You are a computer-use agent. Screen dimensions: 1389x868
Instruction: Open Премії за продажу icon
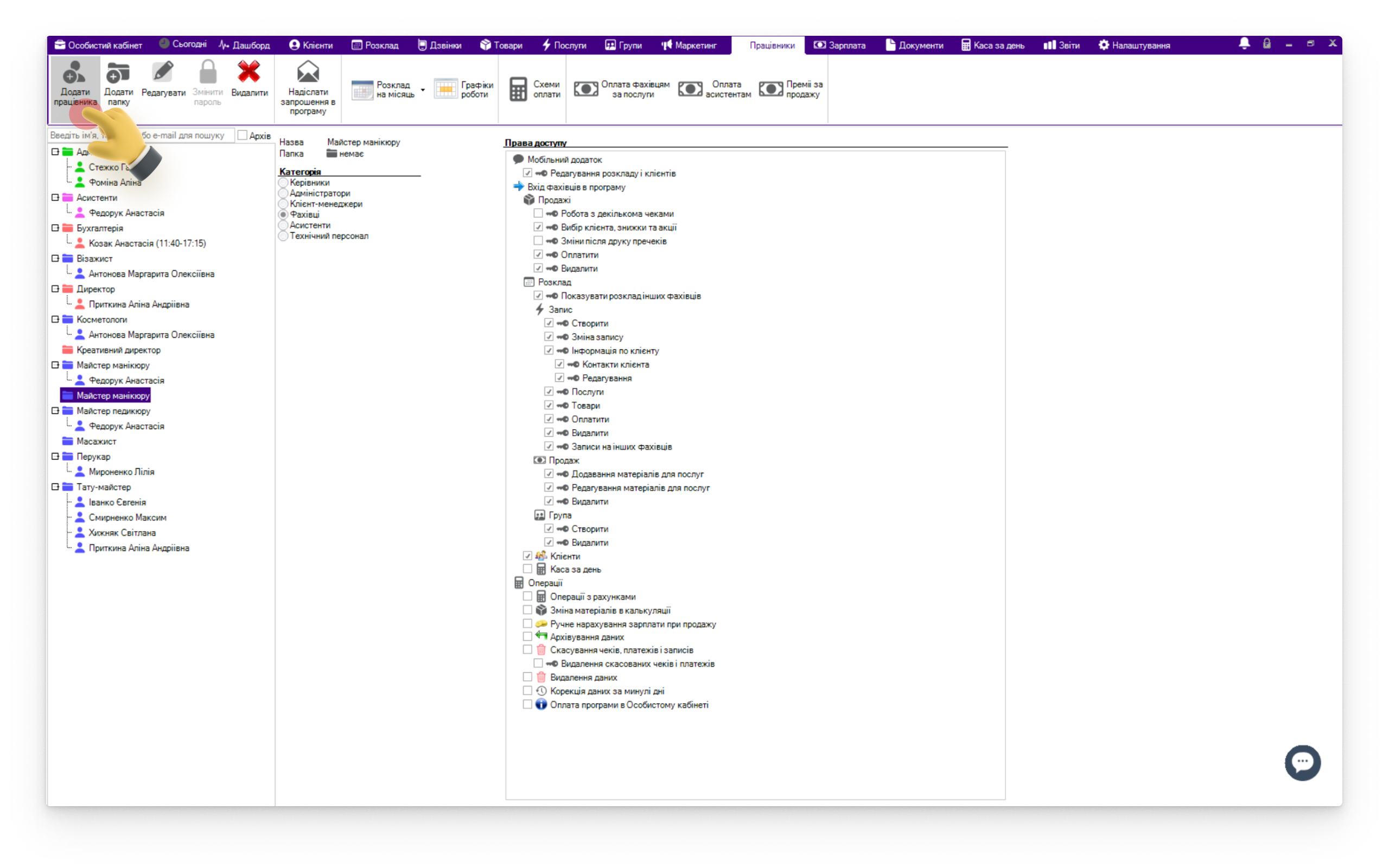click(x=771, y=89)
